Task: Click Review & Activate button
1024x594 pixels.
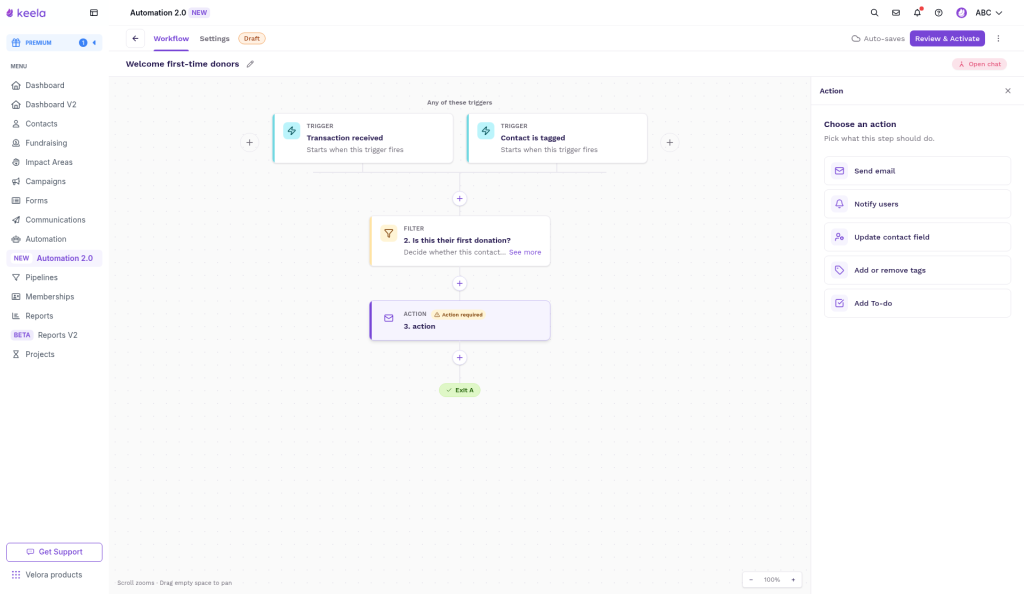Action: 947,39
